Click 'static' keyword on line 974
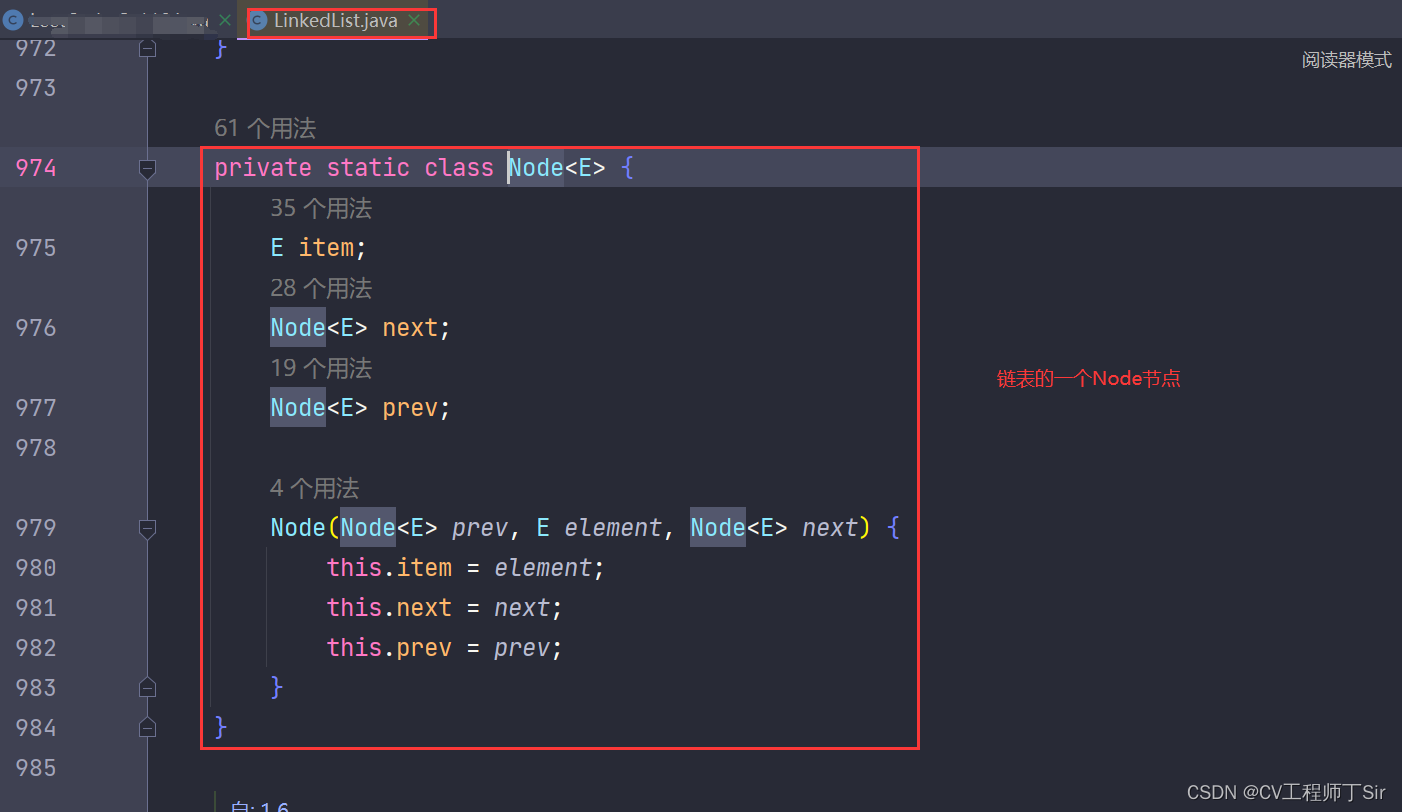The image size is (1402, 812). pyautogui.click(x=368, y=168)
